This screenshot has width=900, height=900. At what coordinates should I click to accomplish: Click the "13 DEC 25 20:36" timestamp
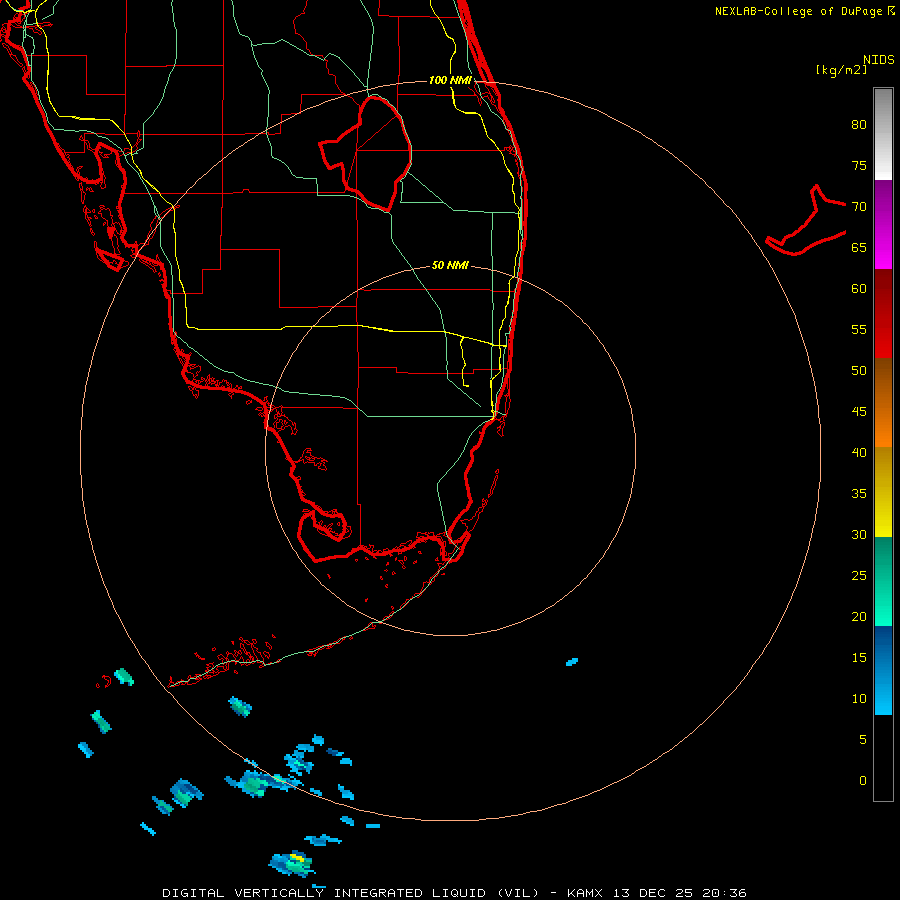coord(680,893)
